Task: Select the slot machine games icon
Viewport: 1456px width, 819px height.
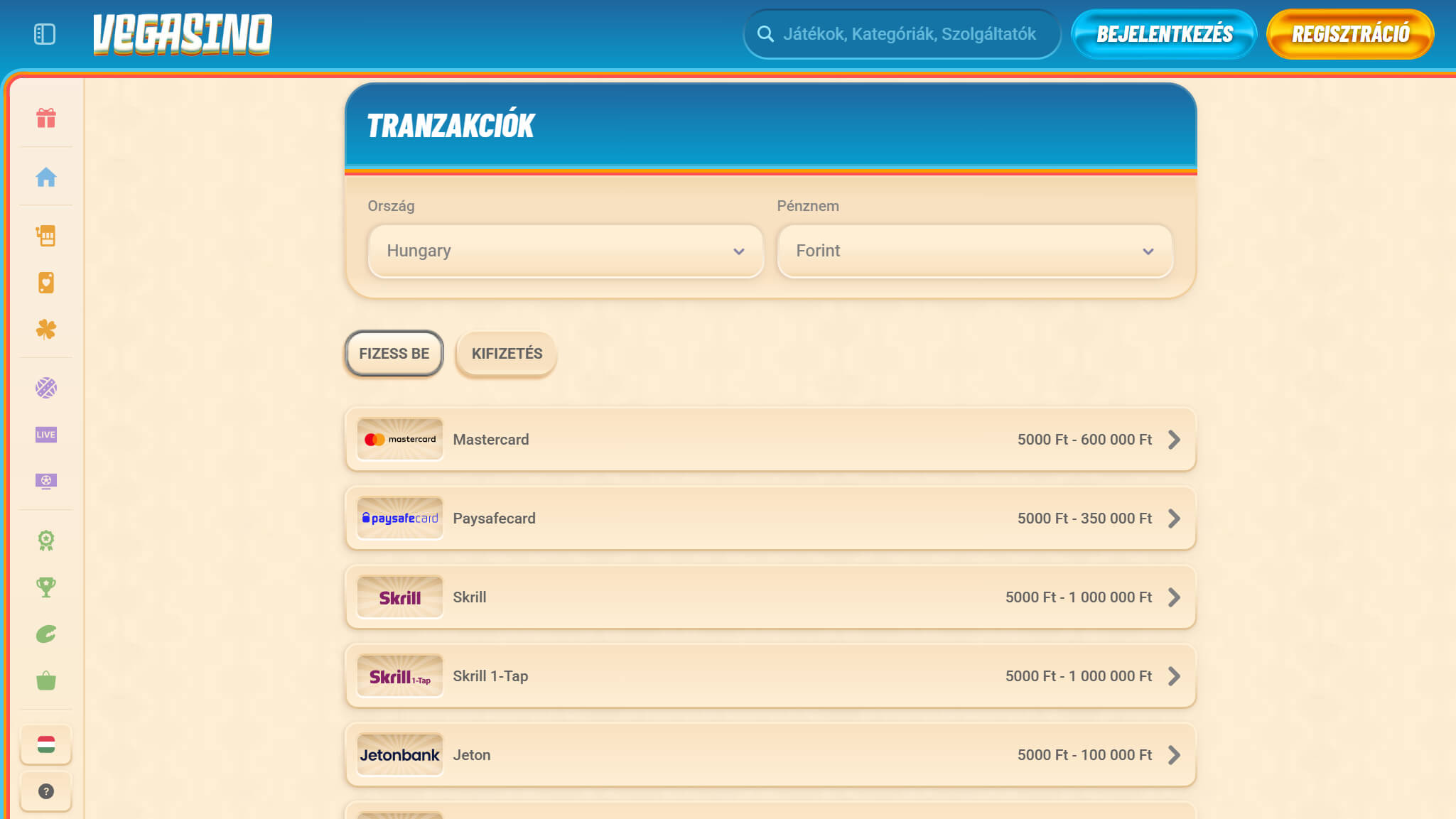Action: [x=45, y=235]
